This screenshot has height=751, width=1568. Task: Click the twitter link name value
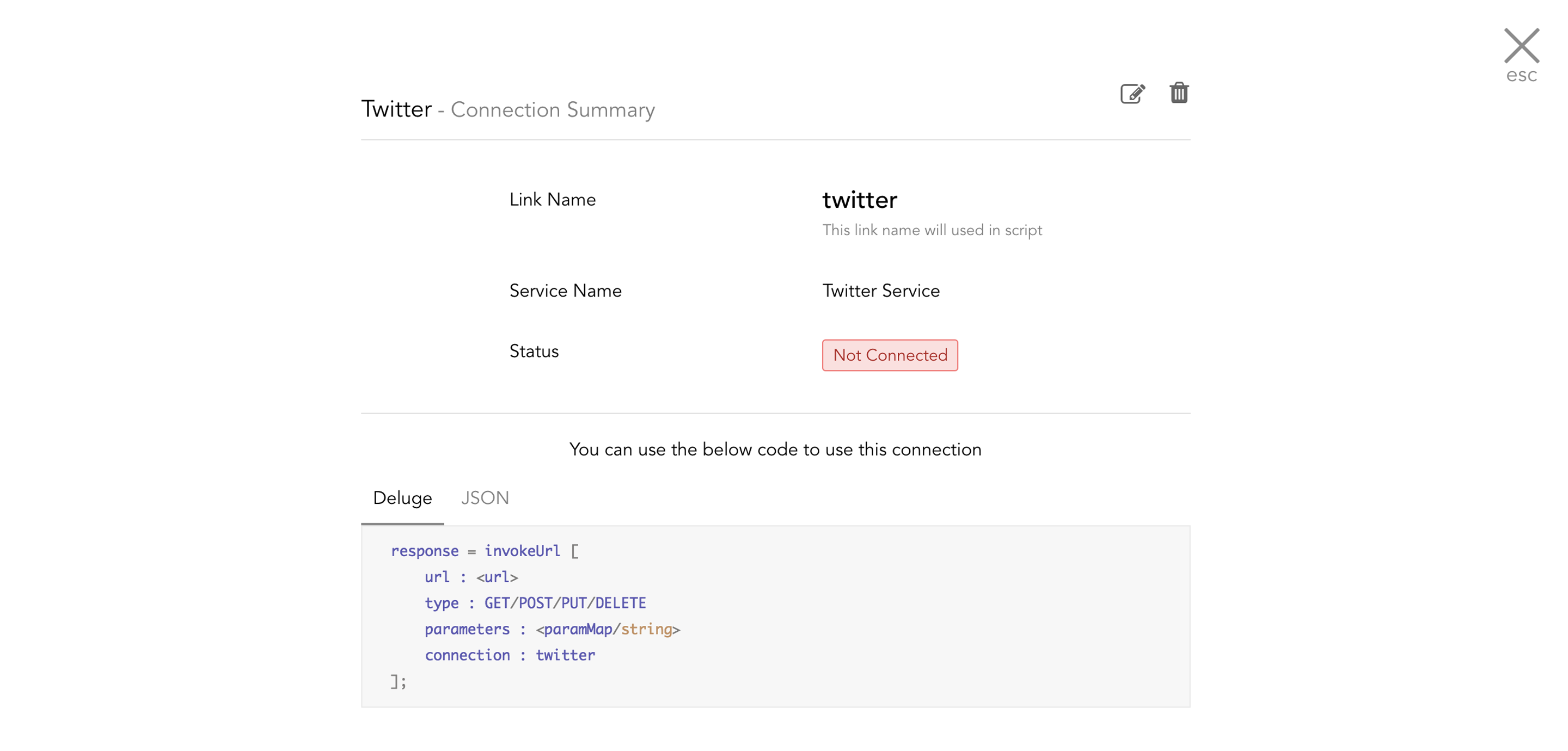pos(859,200)
